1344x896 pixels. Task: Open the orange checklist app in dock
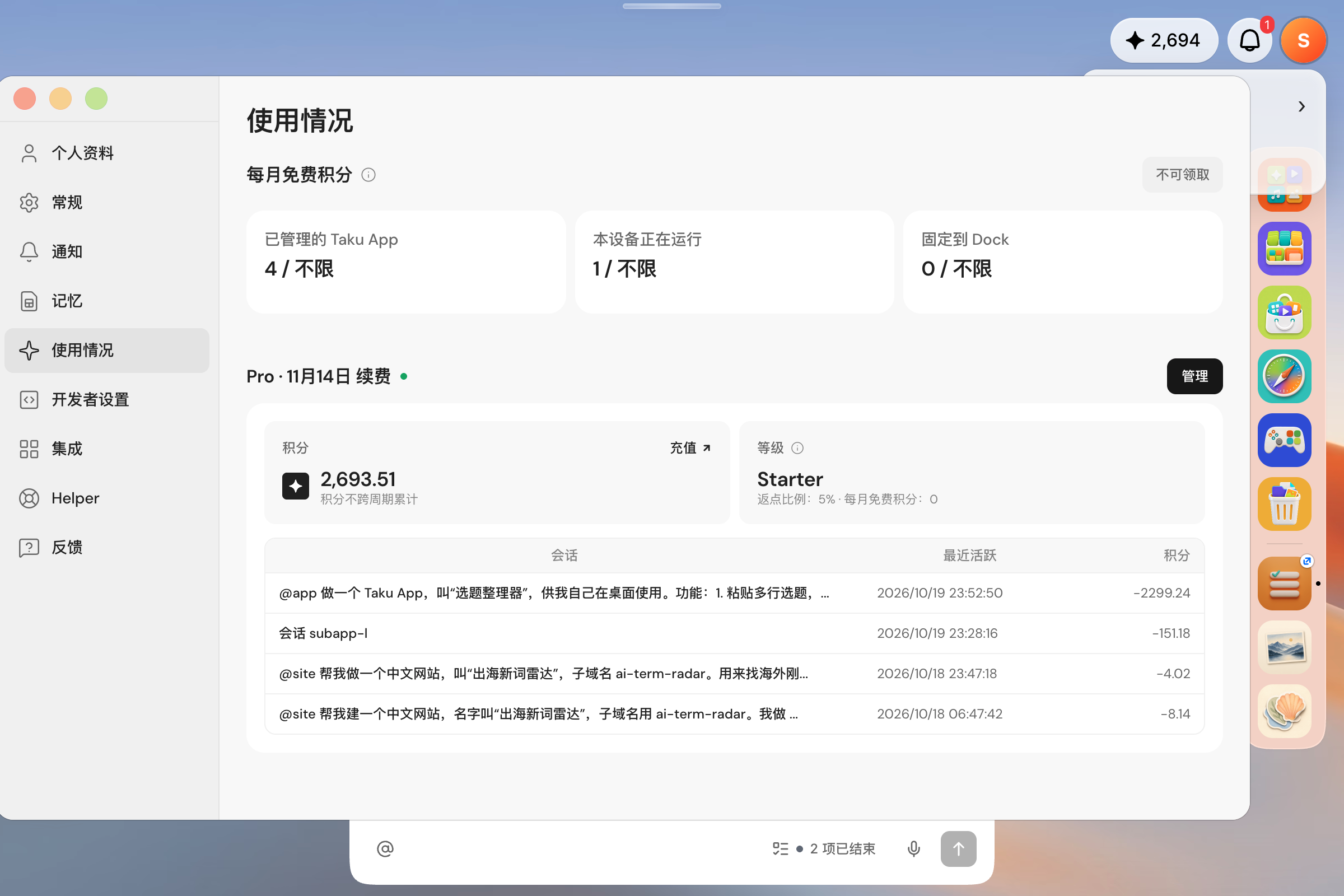[x=1284, y=584]
